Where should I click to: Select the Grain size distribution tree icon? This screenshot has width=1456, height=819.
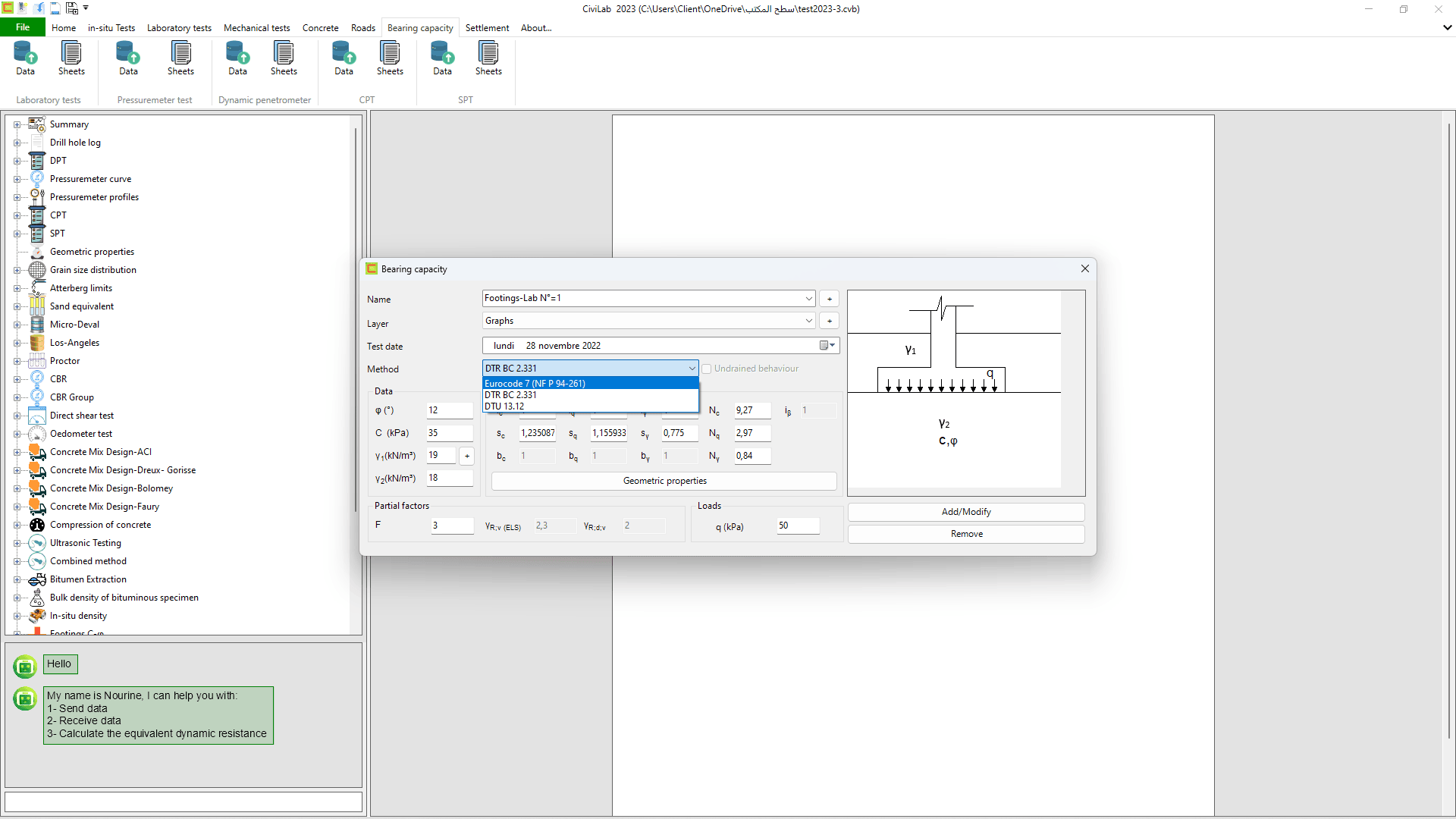(37, 270)
